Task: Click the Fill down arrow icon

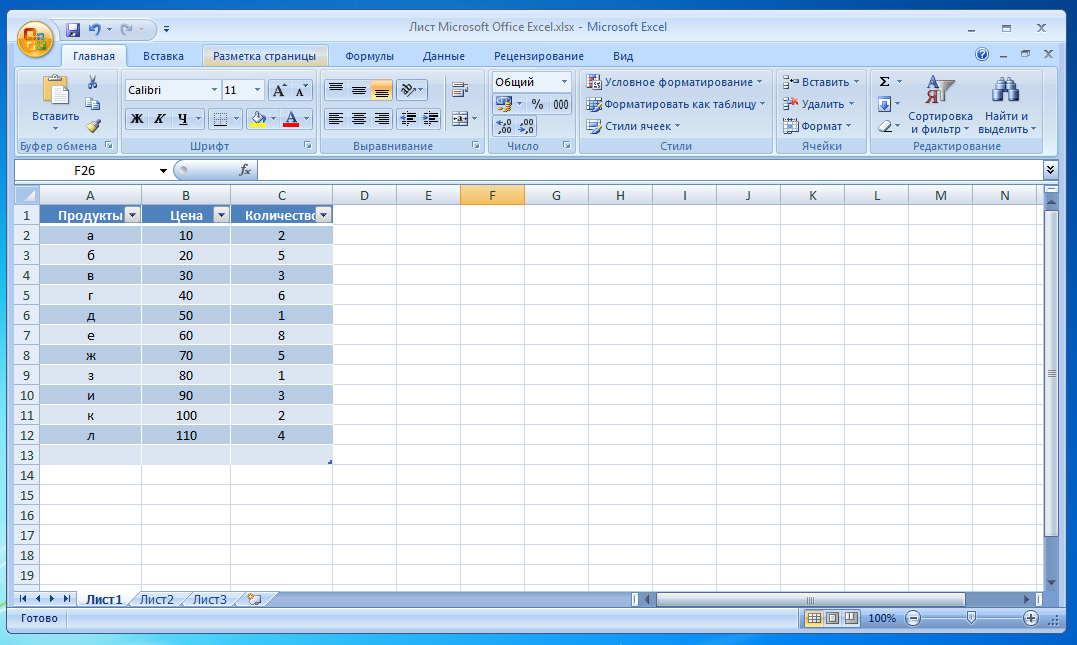Action: click(x=885, y=104)
